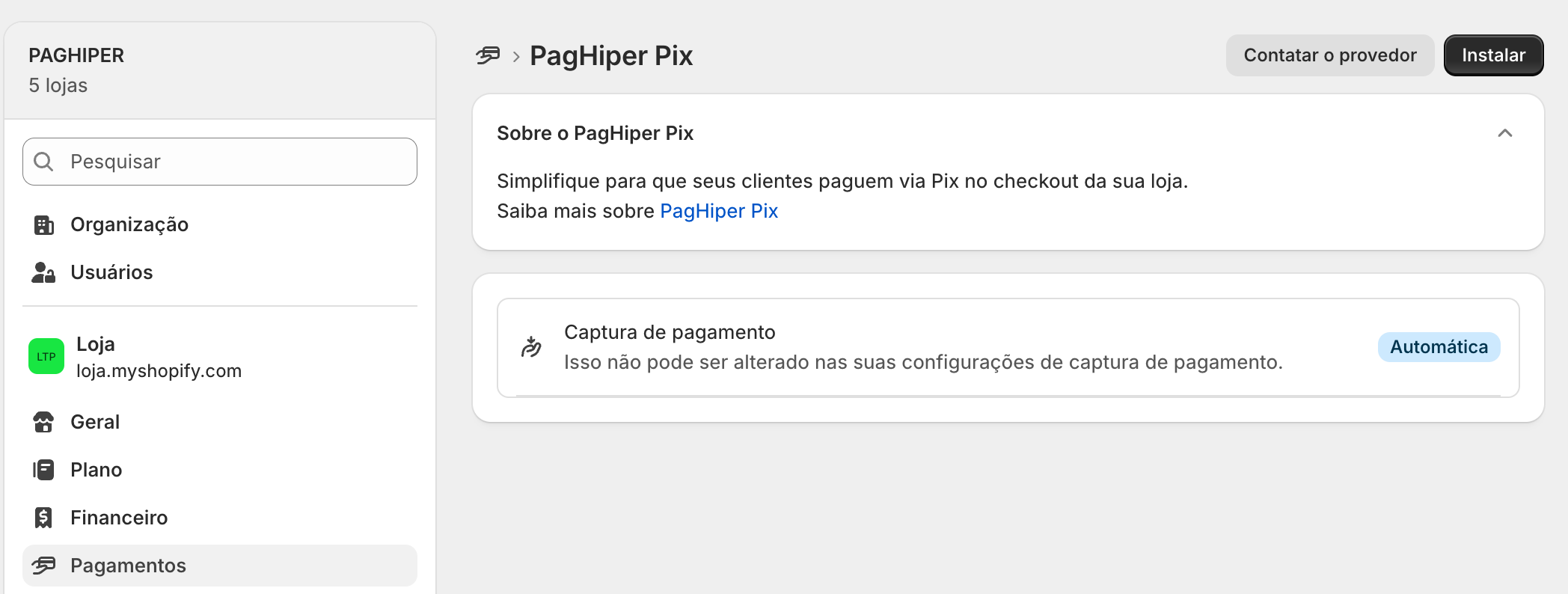
Task: Click the Organização building icon
Action: pos(43,224)
